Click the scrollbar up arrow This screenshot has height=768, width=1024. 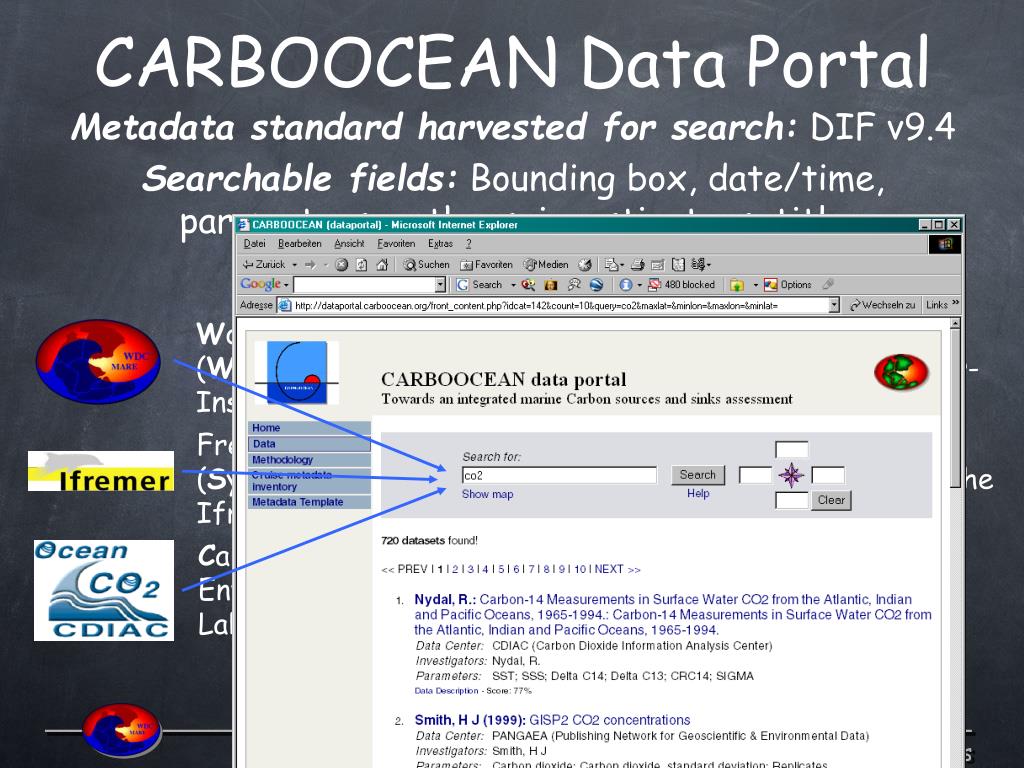955,324
